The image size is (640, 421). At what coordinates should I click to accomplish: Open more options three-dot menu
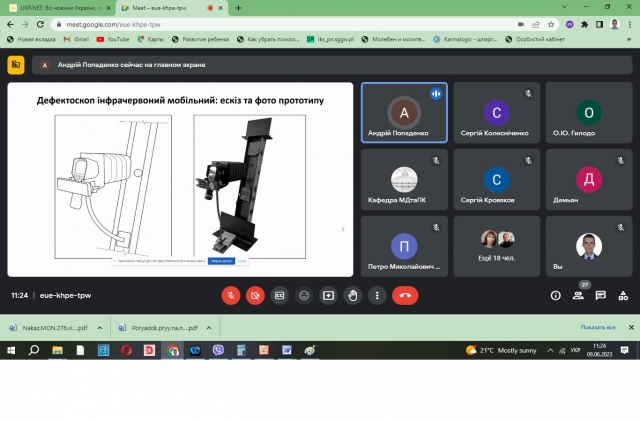click(376, 295)
